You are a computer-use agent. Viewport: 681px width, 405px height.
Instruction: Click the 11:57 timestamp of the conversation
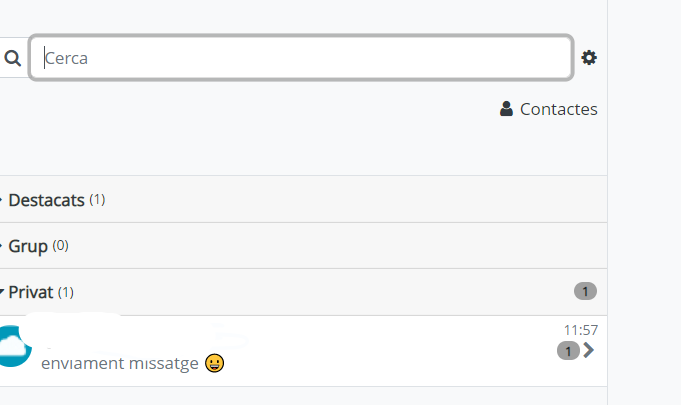click(581, 330)
